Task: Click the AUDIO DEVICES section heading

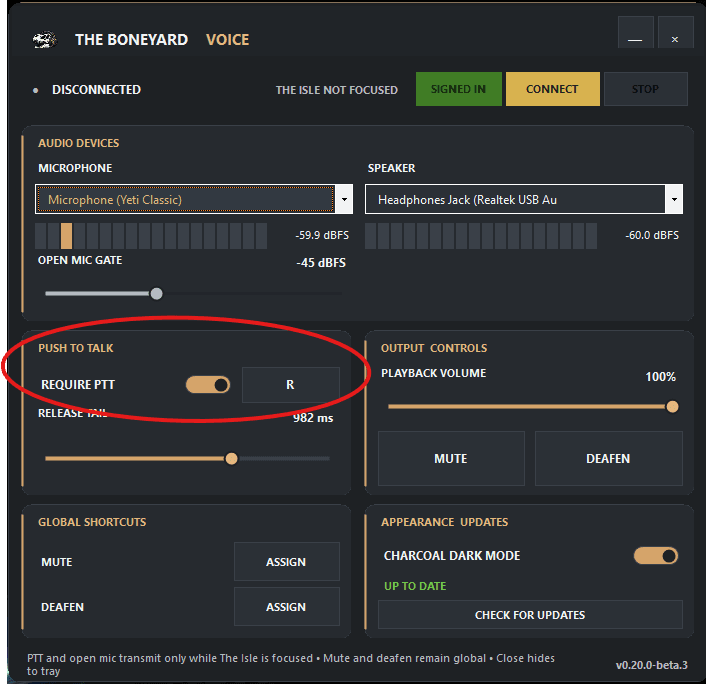Action: (x=79, y=143)
